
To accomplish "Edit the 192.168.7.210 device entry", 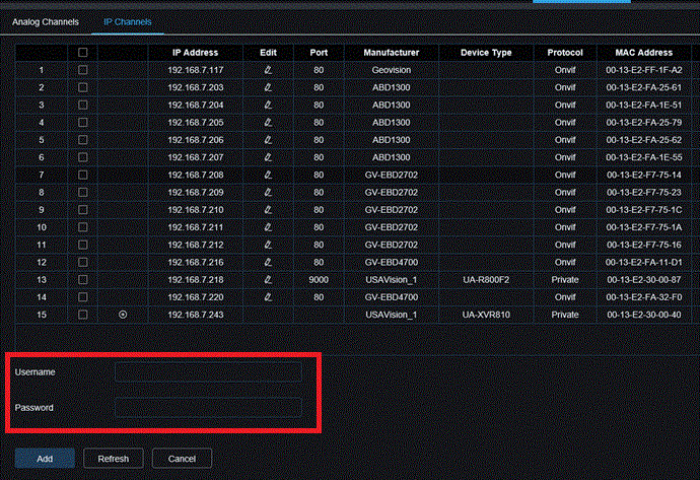I will tap(268, 209).
